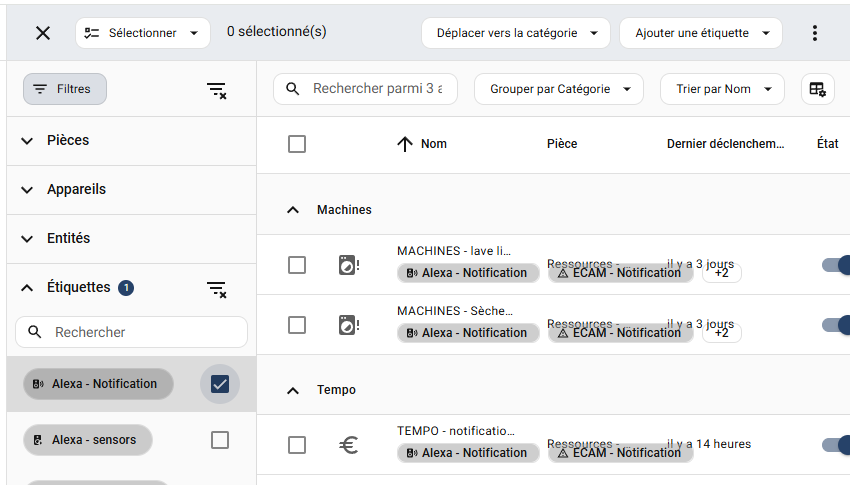Clear the Étiquettes filter icon
850x485 pixels.
(217, 288)
